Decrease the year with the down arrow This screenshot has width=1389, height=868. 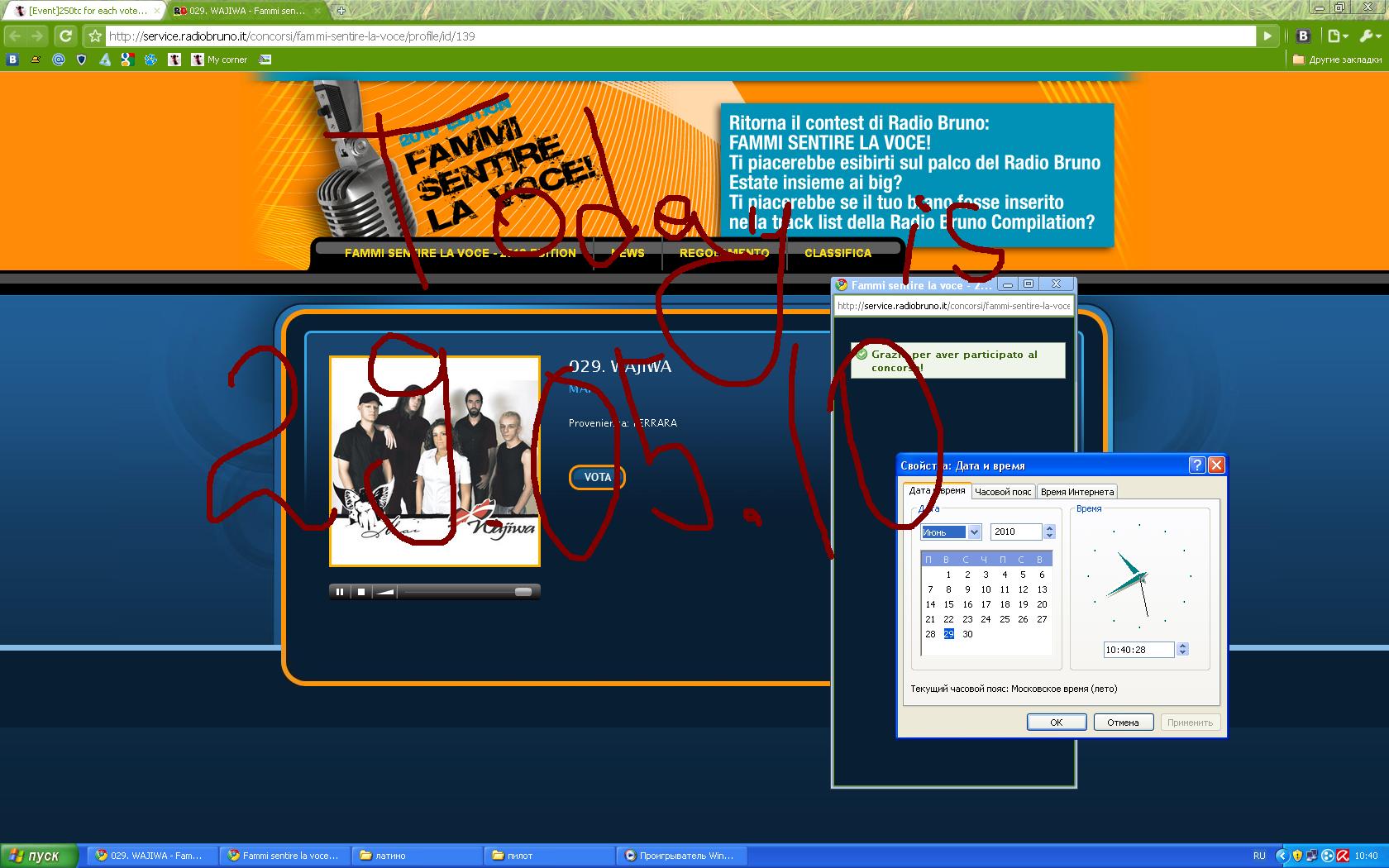tap(1049, 536)
